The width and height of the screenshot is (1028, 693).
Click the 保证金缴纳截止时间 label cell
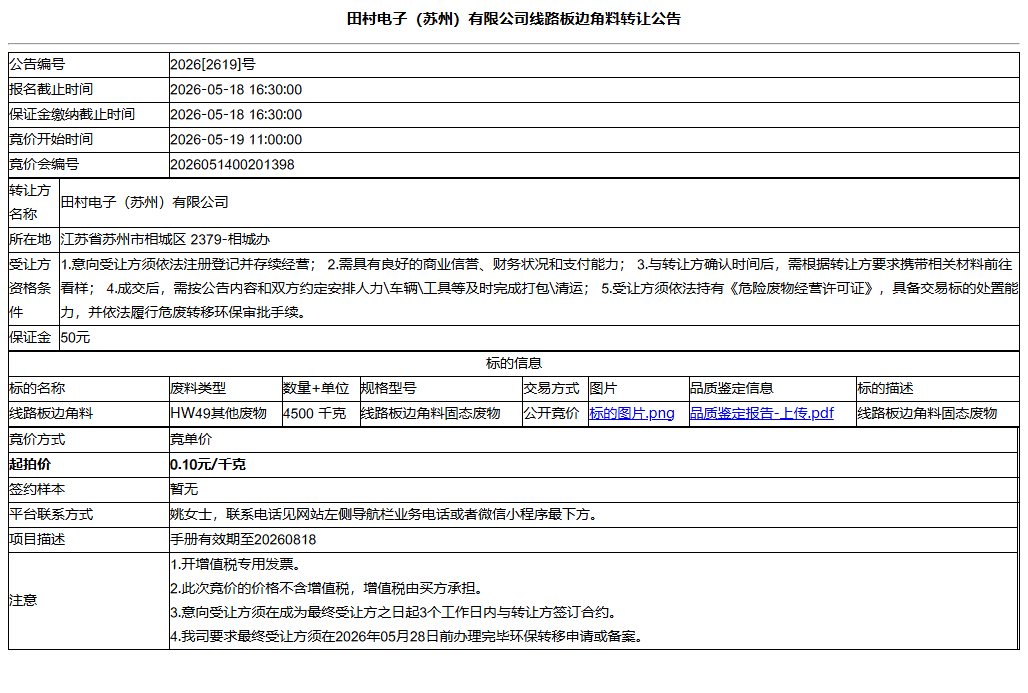click(89, 115)
